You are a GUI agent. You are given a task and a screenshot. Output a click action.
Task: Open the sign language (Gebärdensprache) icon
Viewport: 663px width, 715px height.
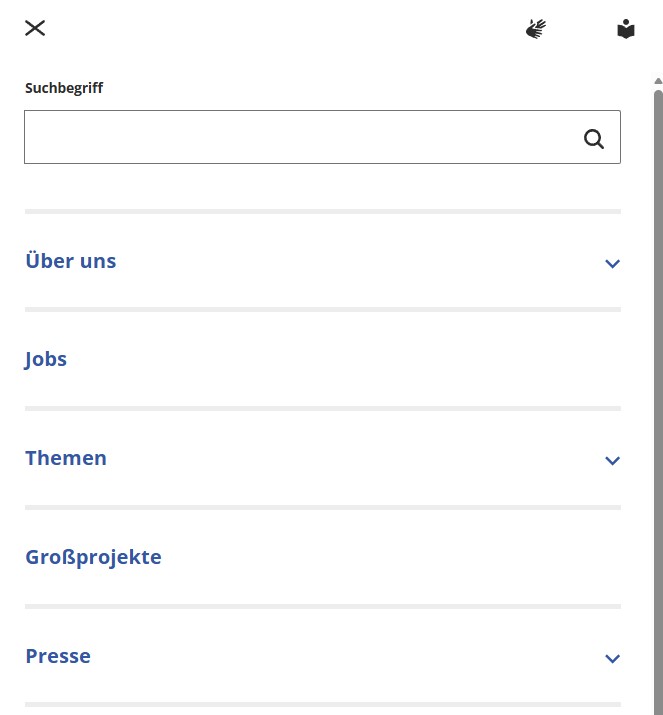click(536, 29)
